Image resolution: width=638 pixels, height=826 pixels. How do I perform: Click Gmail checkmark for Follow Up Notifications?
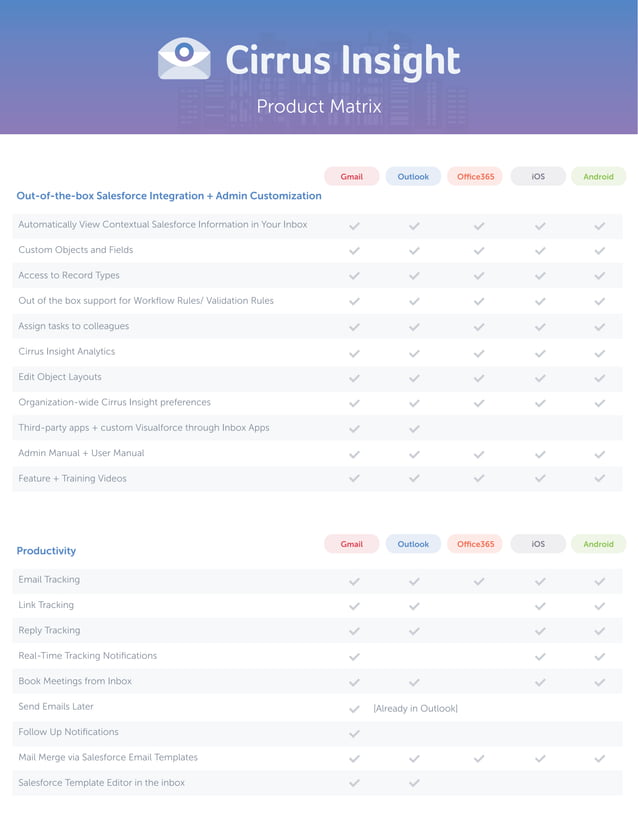354,733
